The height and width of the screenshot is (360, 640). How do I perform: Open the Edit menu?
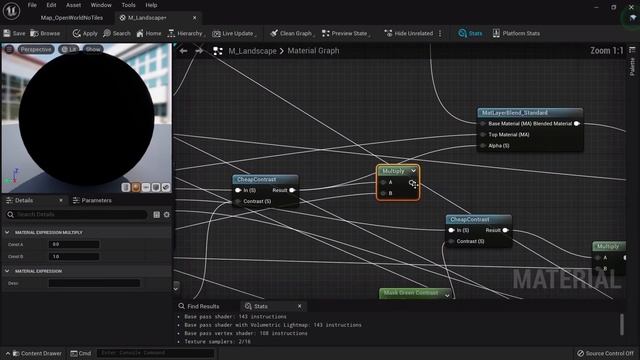coord(51,5)
